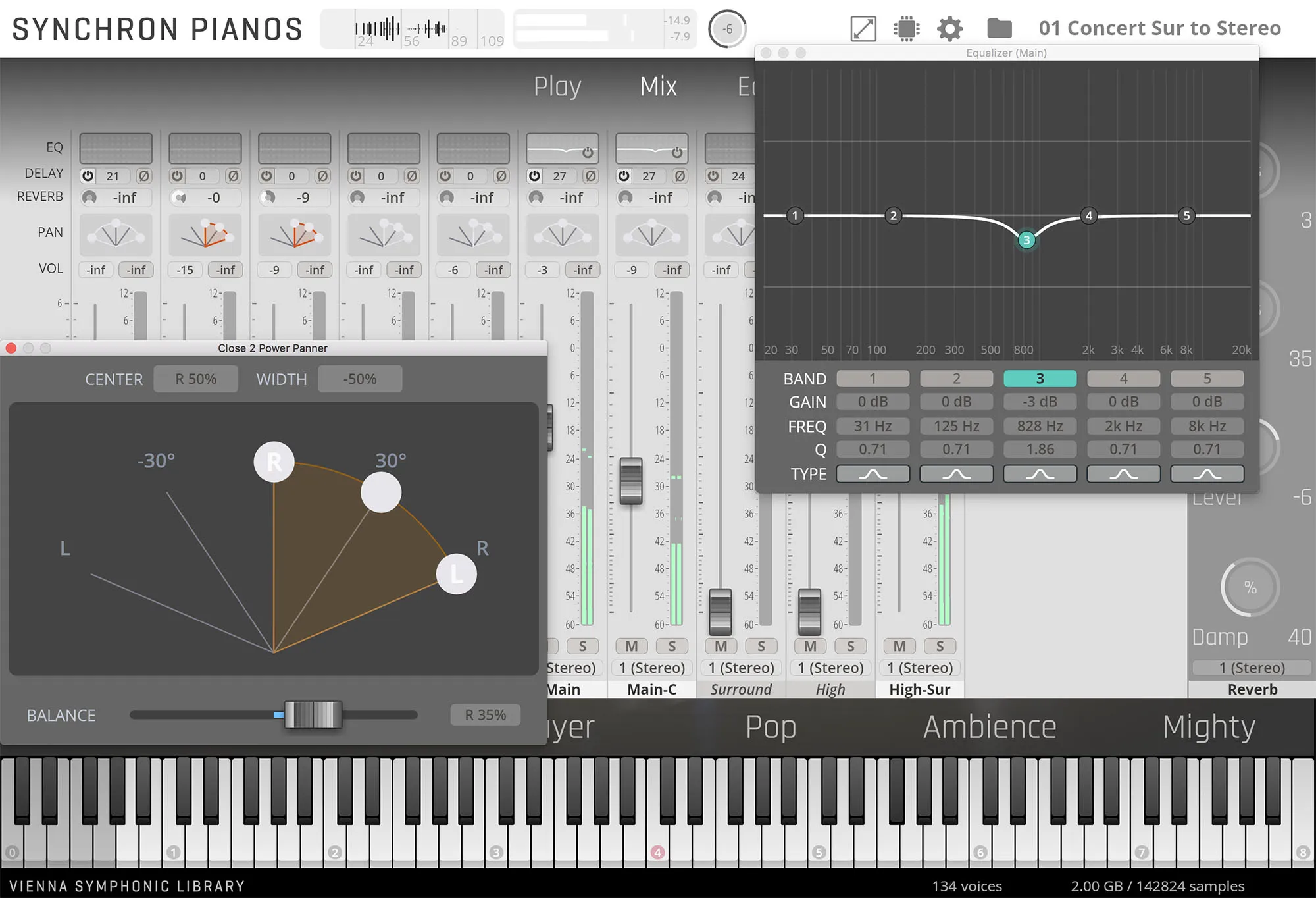Open the orange pan display on second channel
The image size is (1316, 898).
tap(205, 234)
